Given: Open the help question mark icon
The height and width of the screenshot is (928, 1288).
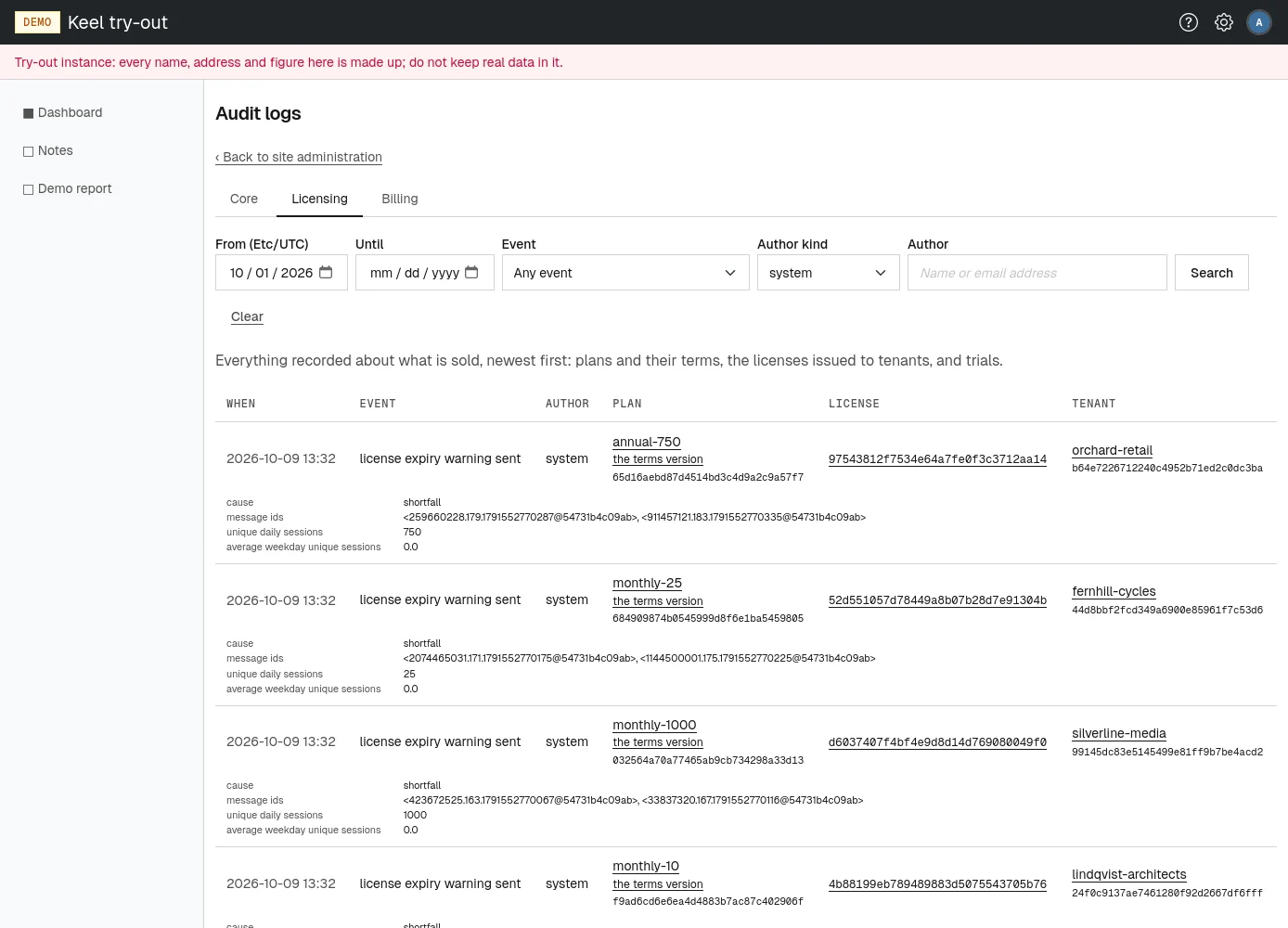Looking at the screenshot, I should pos(1189,22).
